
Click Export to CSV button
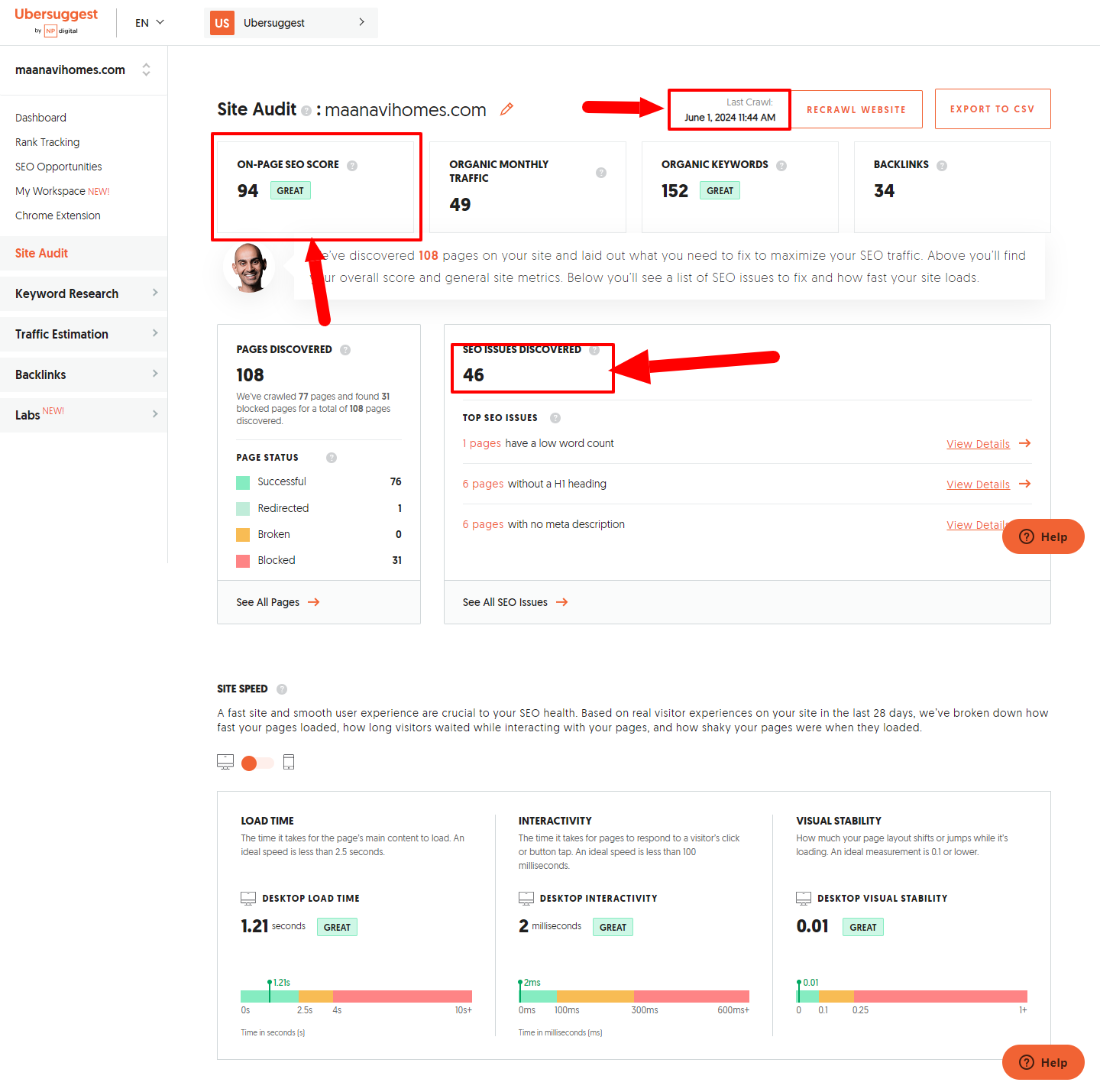(992, 109)
